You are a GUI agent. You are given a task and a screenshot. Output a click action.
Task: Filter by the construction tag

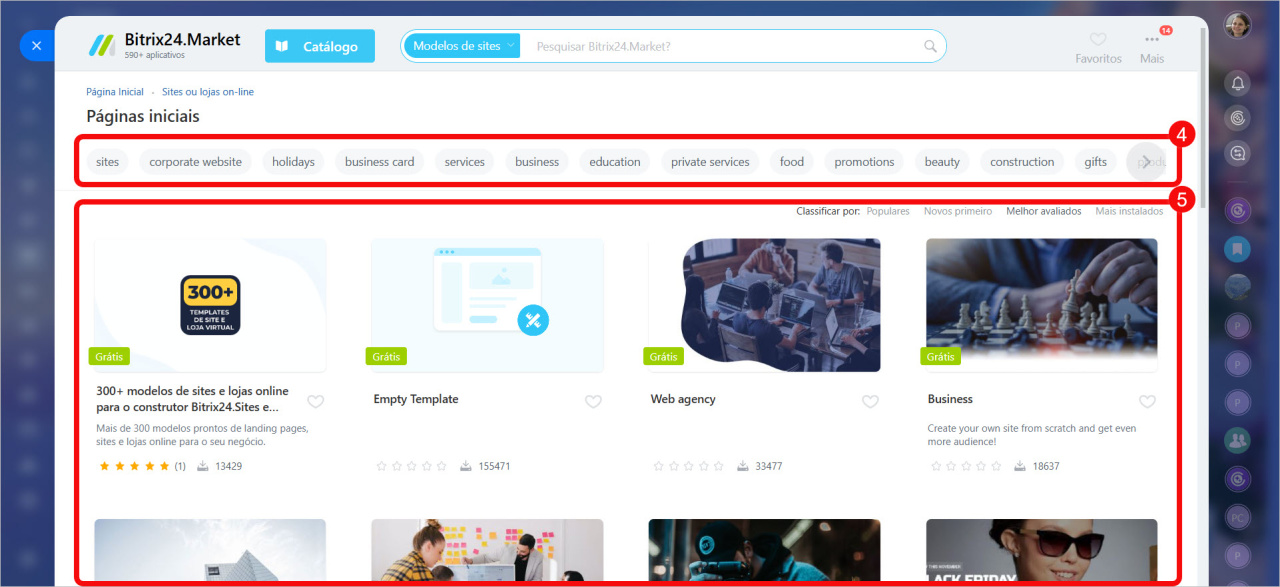tap(1022, 162)
